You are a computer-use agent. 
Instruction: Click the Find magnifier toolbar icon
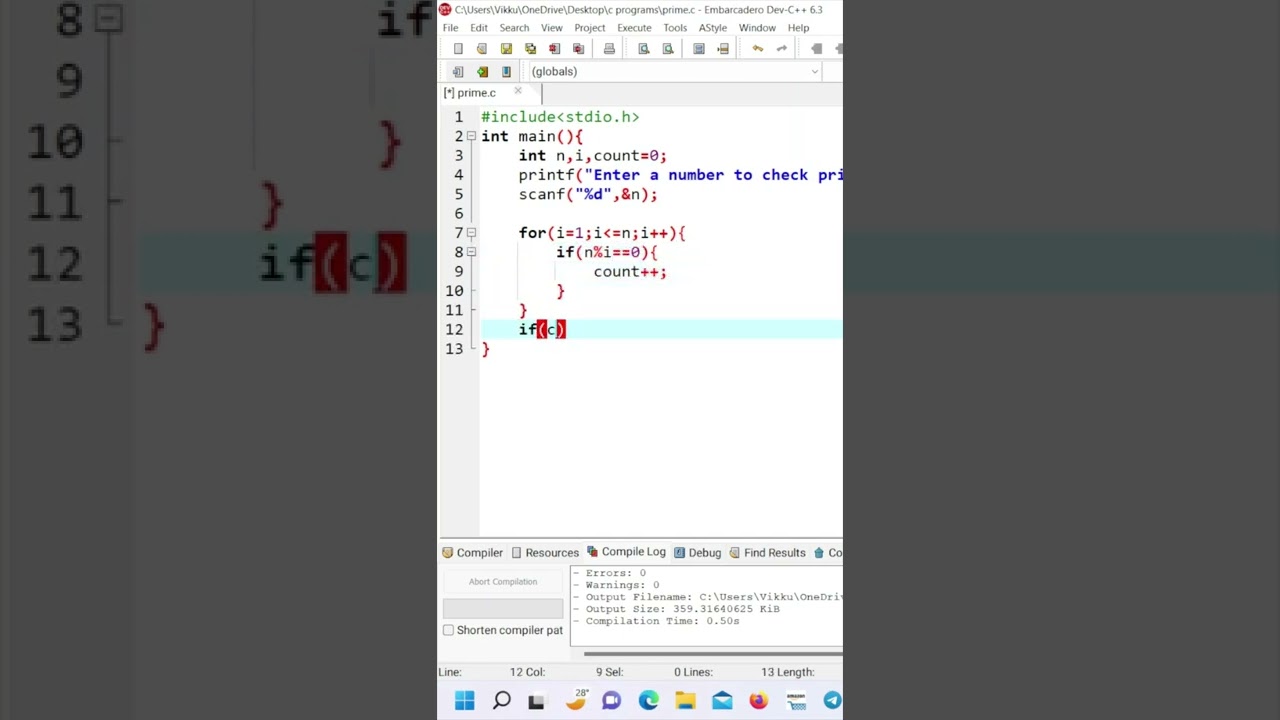coord(644,49)
